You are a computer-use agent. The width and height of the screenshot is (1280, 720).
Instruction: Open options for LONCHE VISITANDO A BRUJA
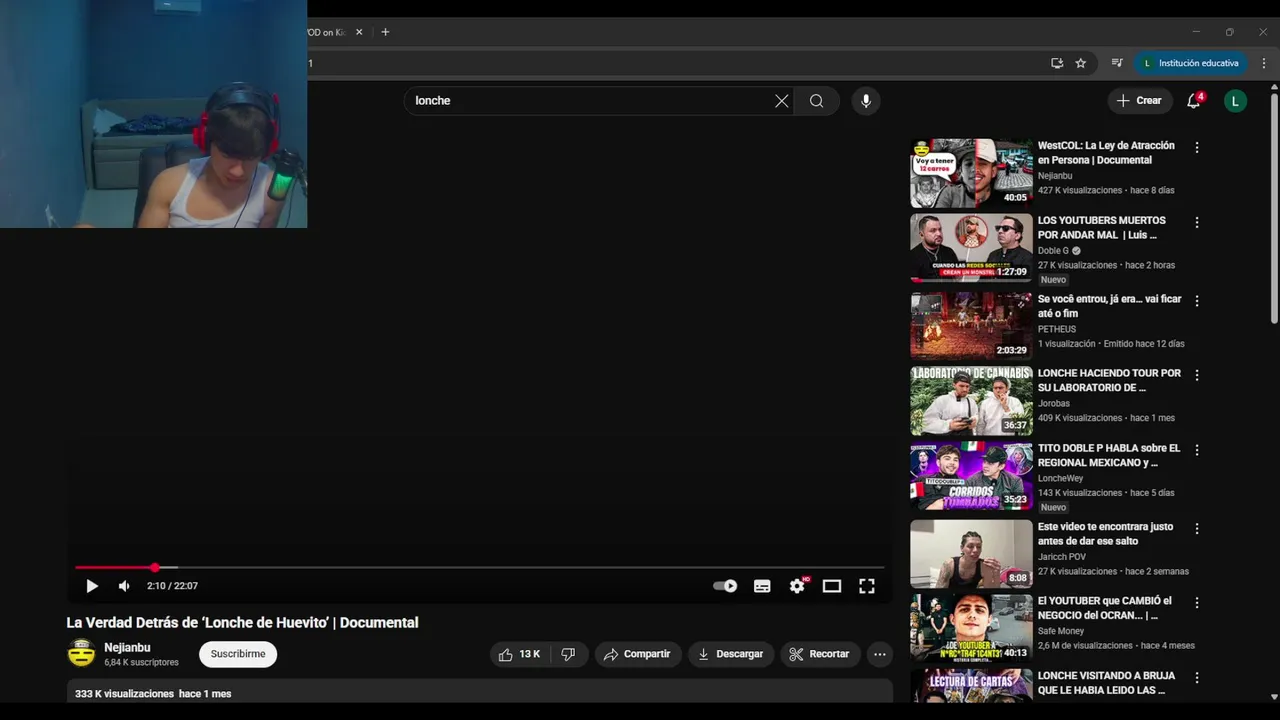1197,679
